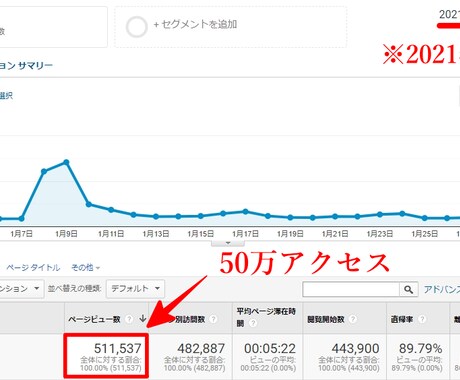Open the その他 dropdown
Viewport: 460px width, 380px height.
[x=86, y=267]
